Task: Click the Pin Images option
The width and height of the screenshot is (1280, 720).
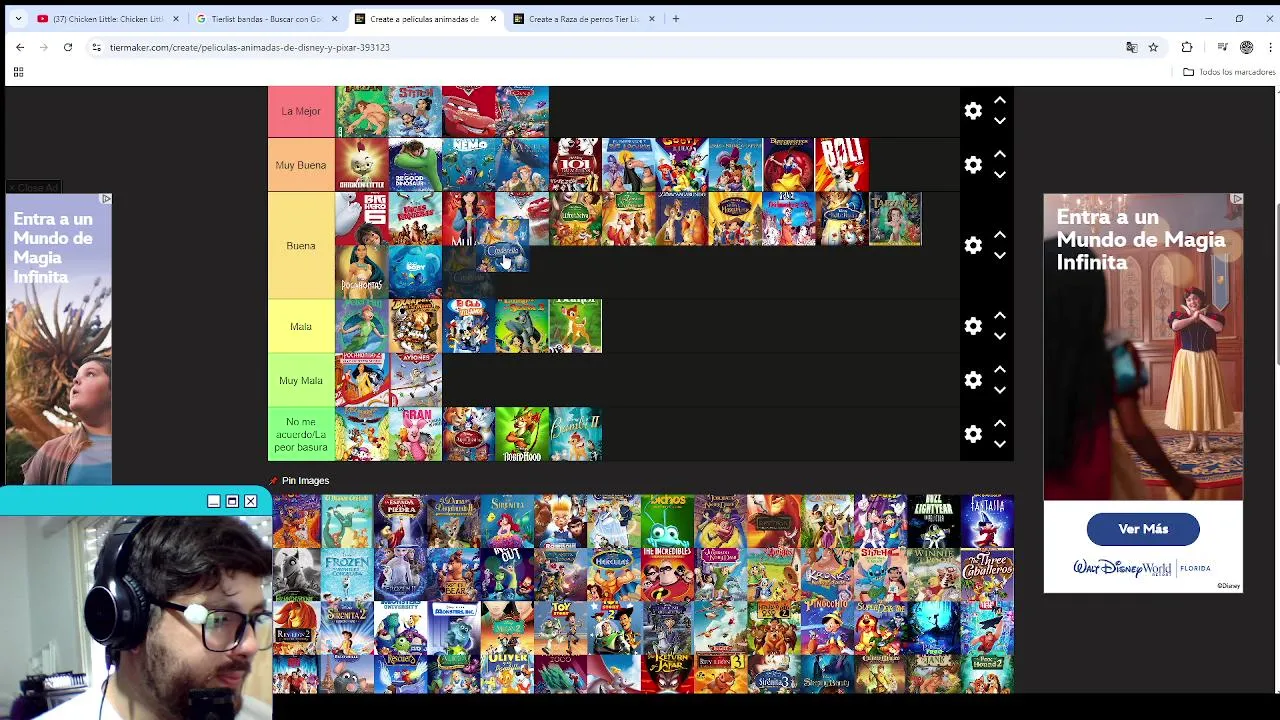Action: [x=299, y=481]
